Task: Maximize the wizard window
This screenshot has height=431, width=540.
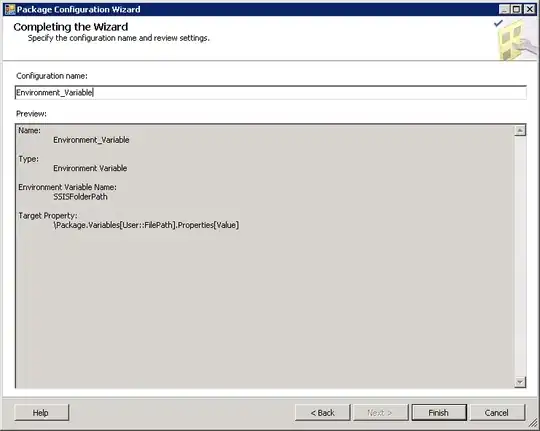Action: click(x=517, y=9)
